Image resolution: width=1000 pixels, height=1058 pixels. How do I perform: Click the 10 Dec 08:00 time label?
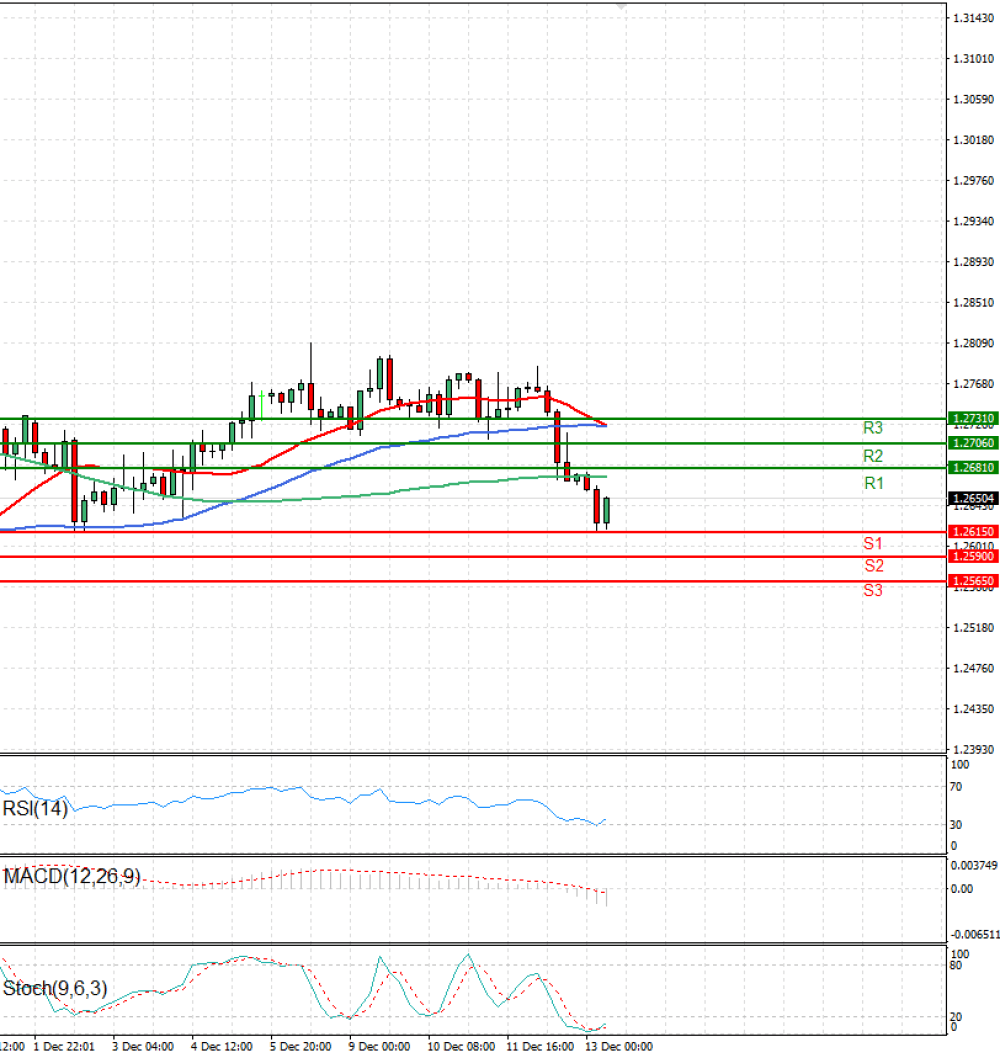point(461,1047)
